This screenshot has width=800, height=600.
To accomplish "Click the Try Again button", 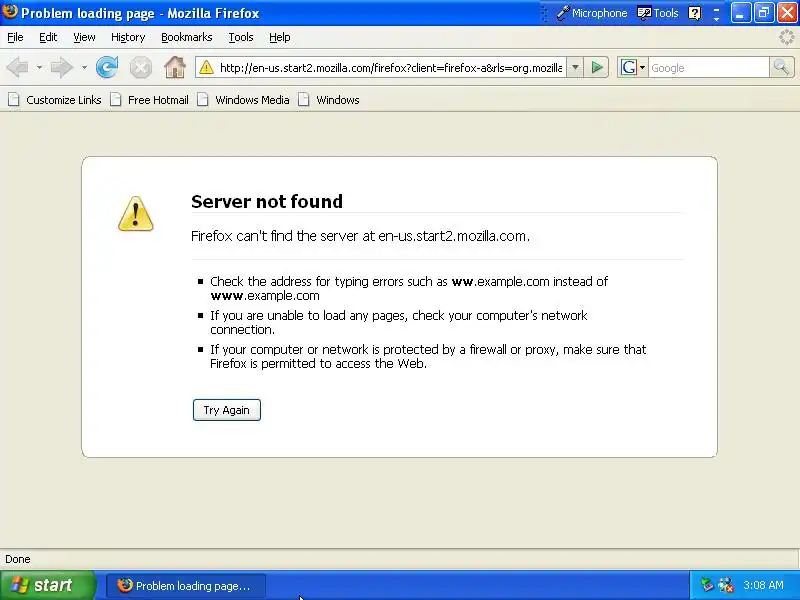I will 227,410.
